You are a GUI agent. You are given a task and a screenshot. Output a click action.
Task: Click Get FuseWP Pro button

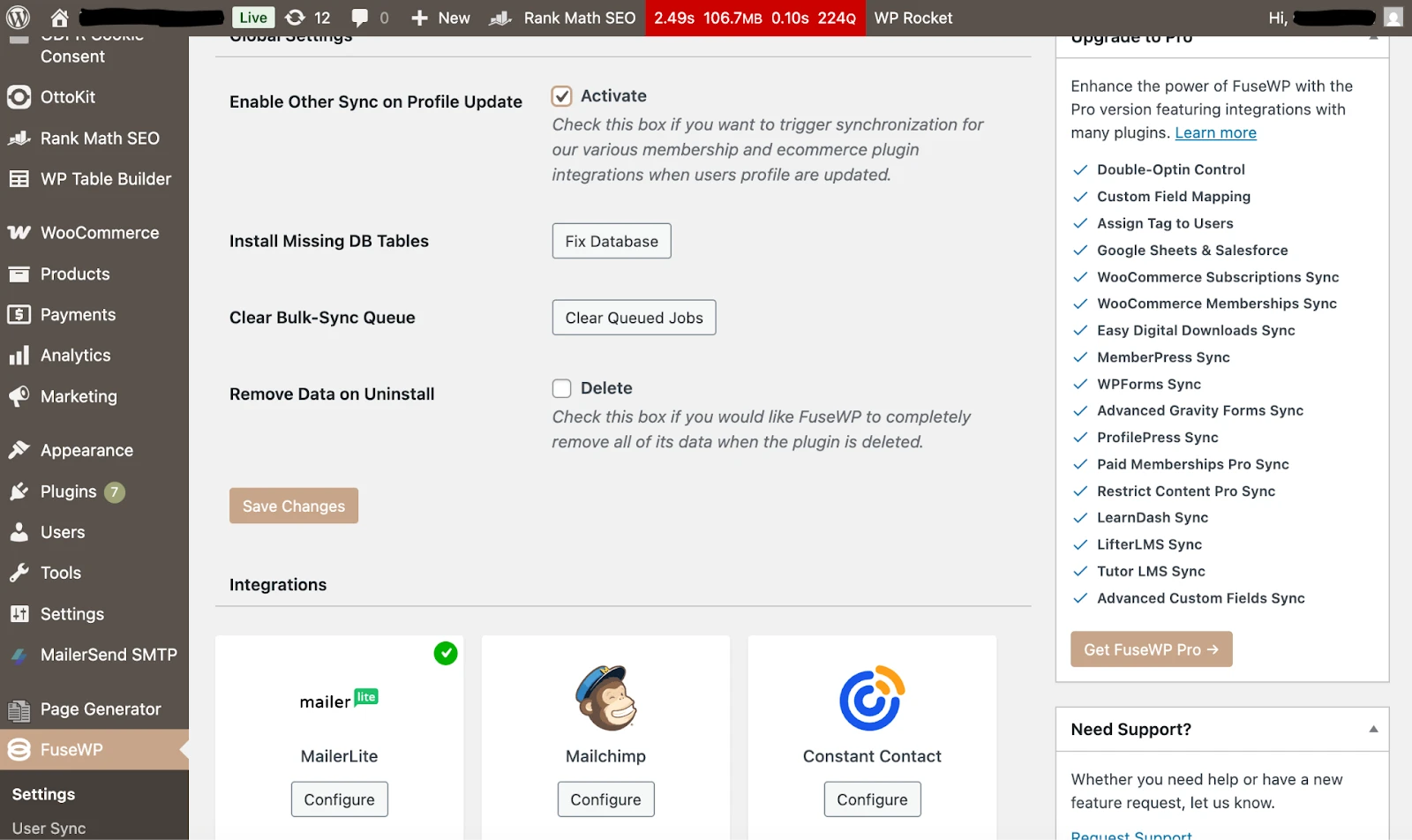click(1151, 649)
